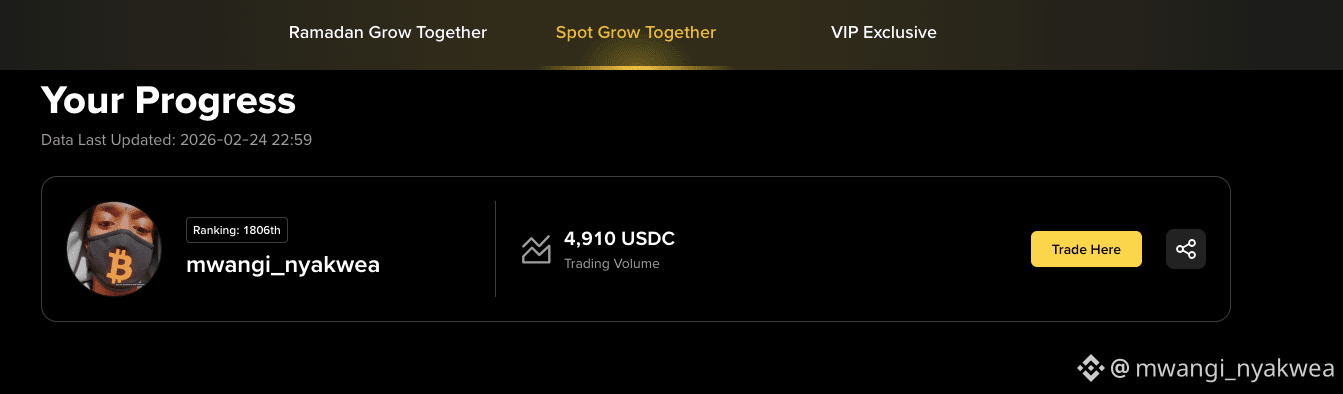Click the mwangi_nyakwea username in card
Screen dimensions: 1343x394
pyautogui.click(x=283, y=266)
